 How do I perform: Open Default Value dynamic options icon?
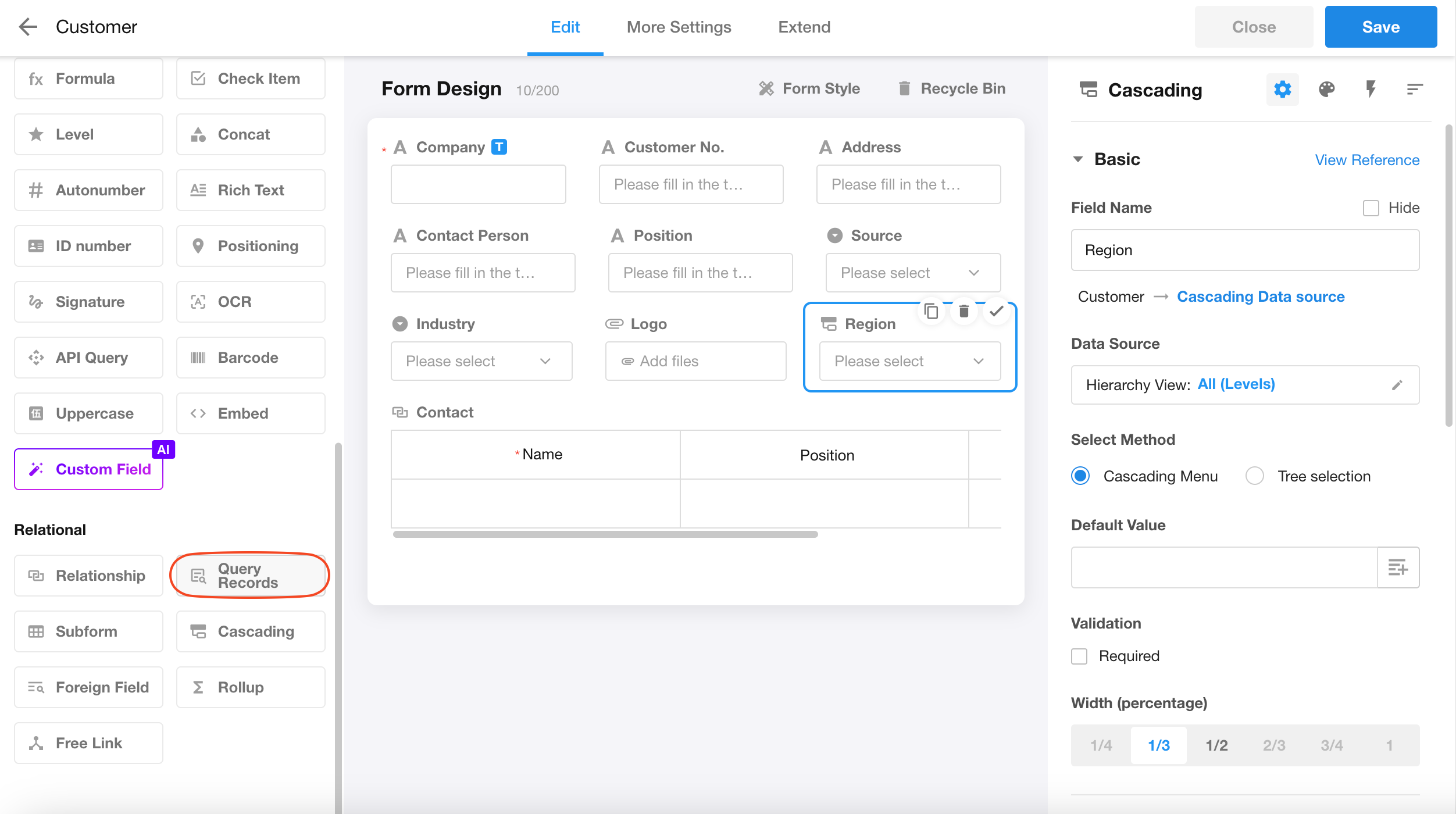pos(1398,567)
